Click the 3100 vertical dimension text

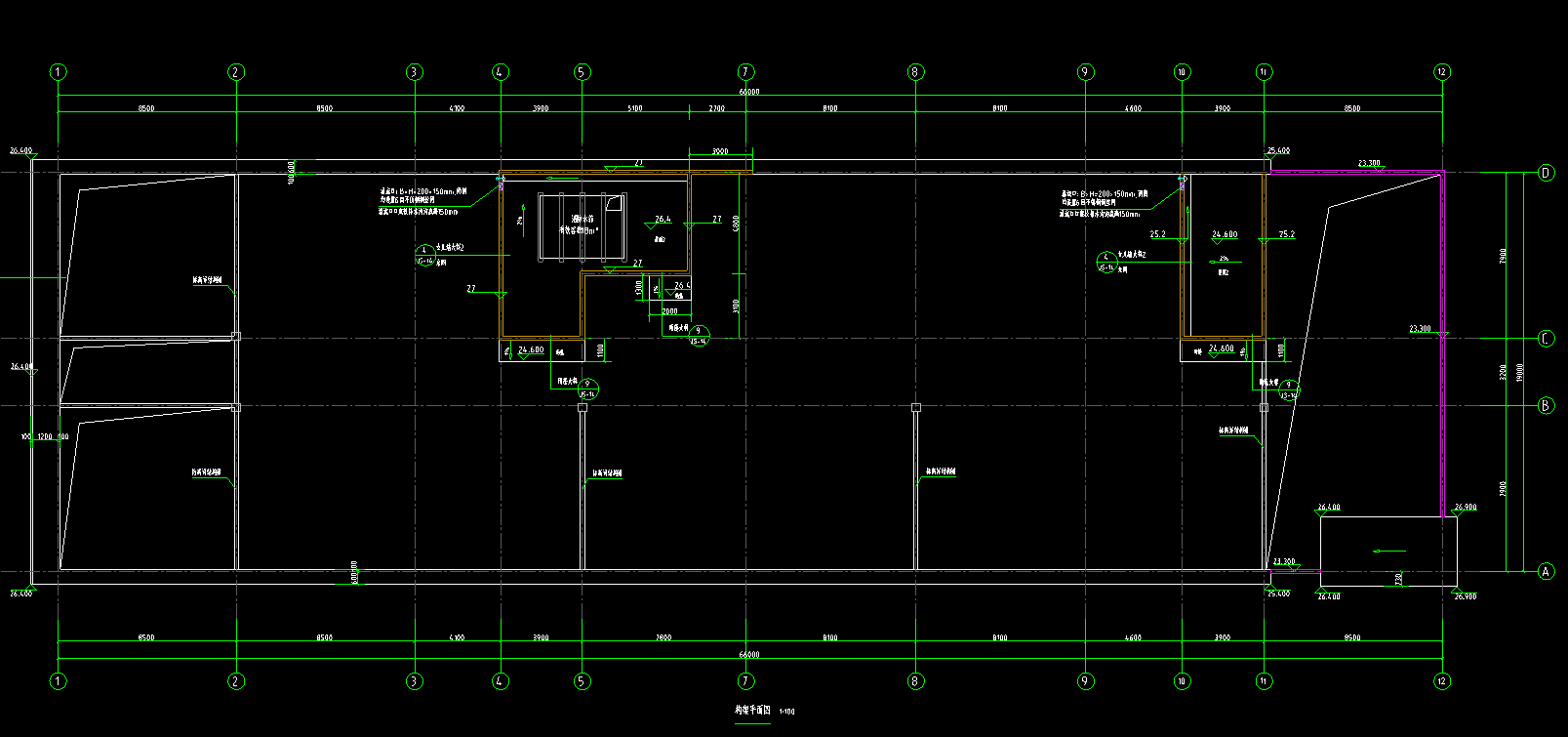(737, 306)
